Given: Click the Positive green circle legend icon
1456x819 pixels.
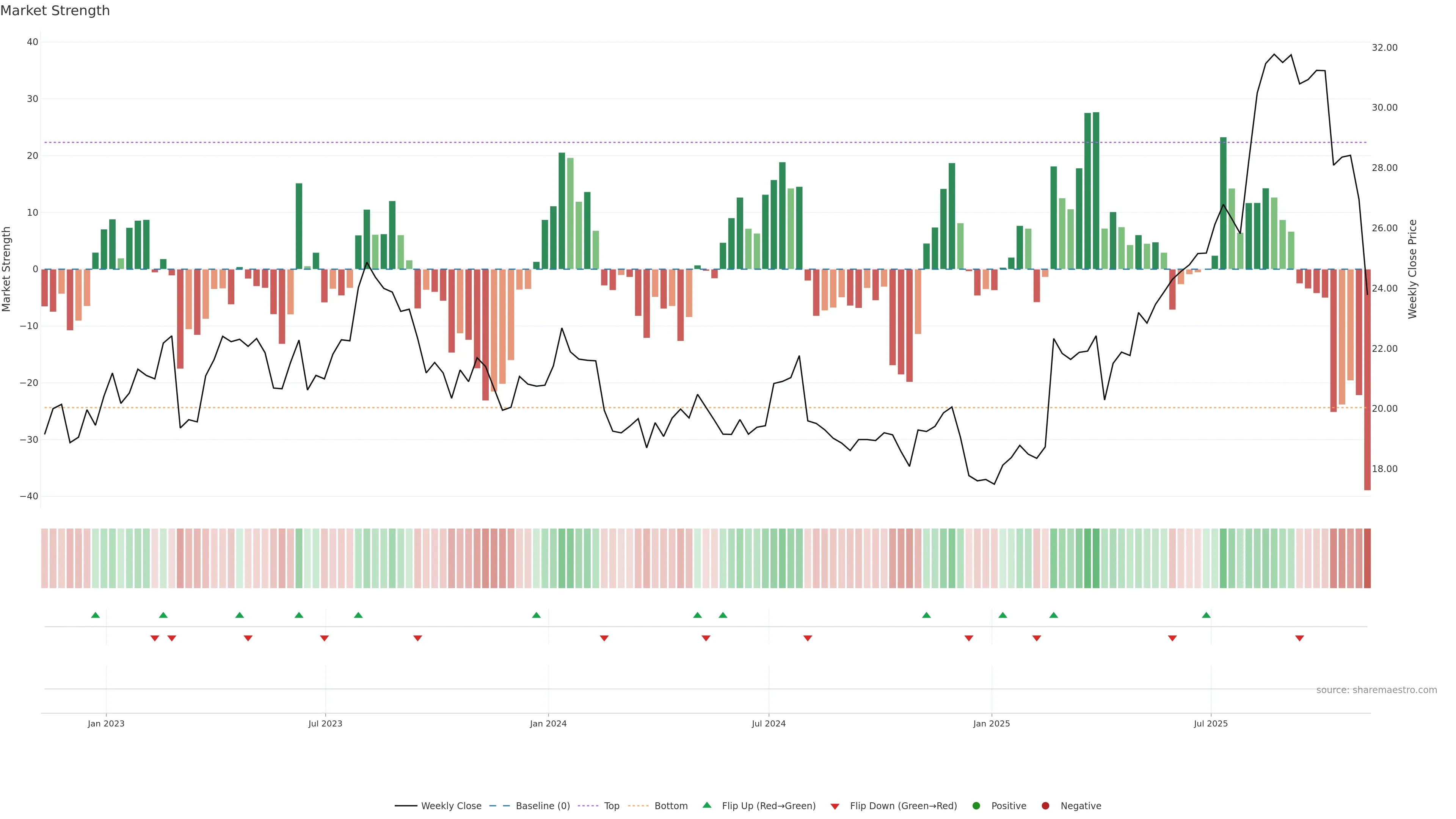Looking at the screenshot, I should (976, 806).
